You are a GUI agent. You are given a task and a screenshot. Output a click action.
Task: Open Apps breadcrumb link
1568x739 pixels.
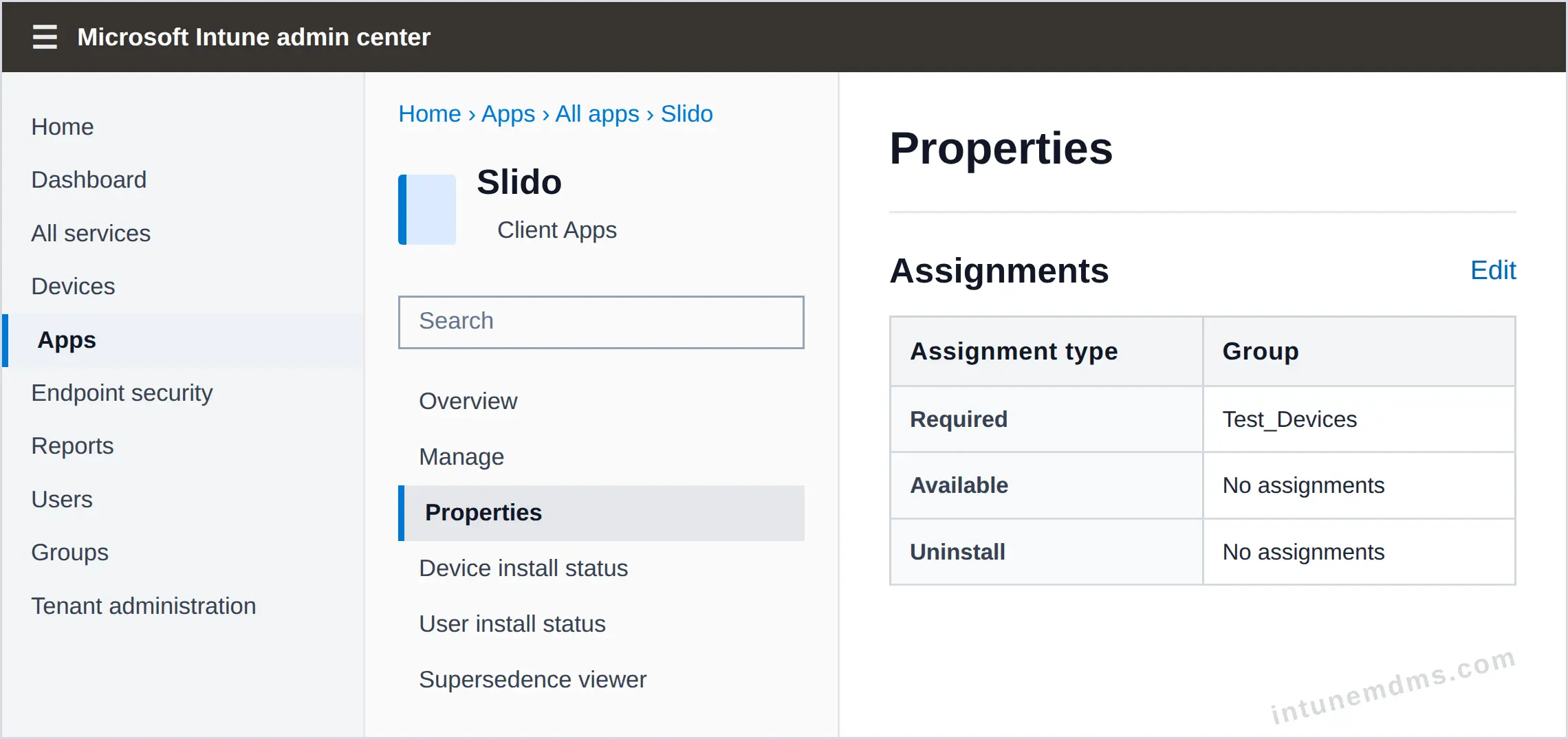pos(508,114)
